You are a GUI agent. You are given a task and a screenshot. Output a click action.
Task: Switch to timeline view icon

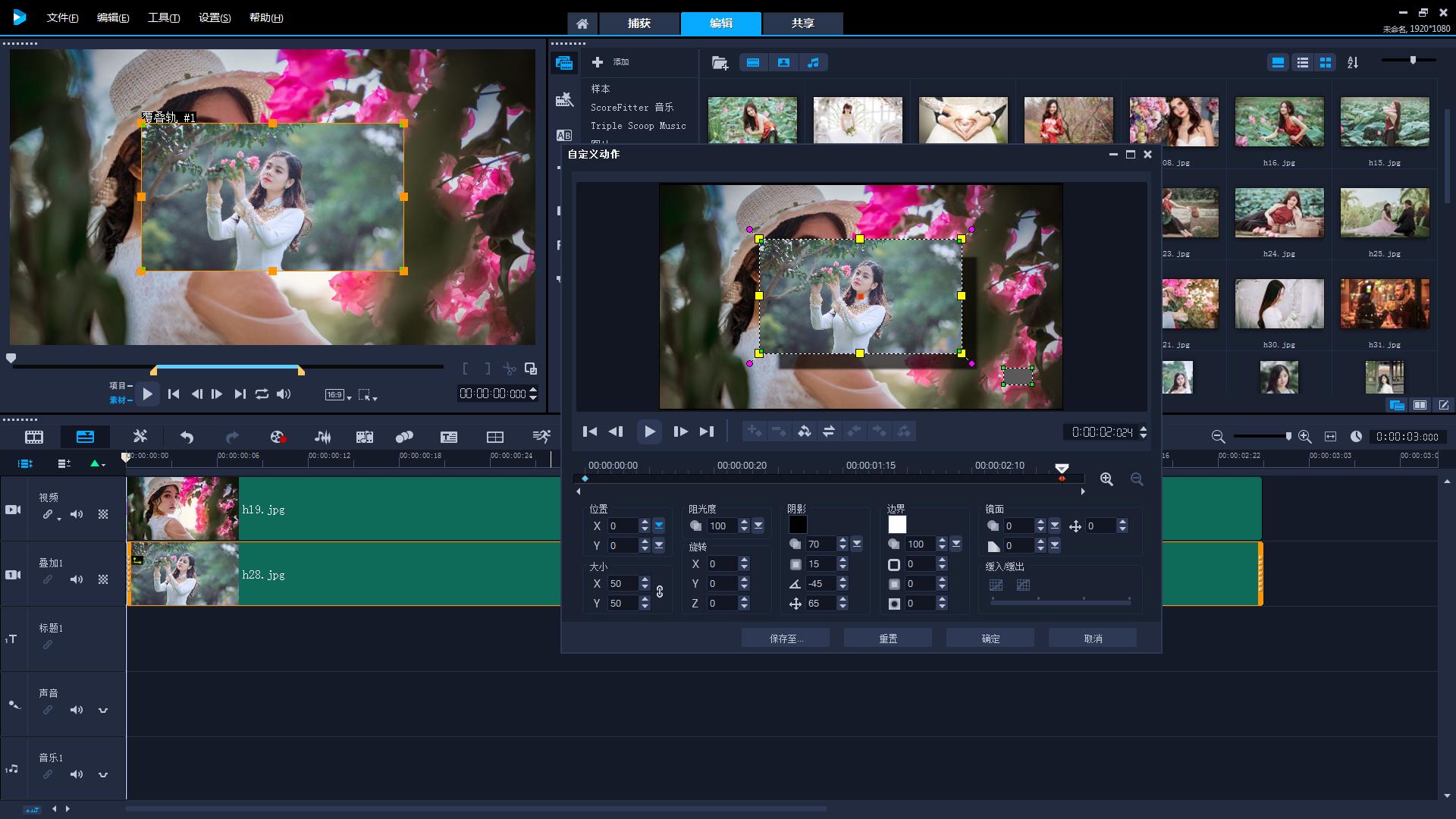point(85,437)
